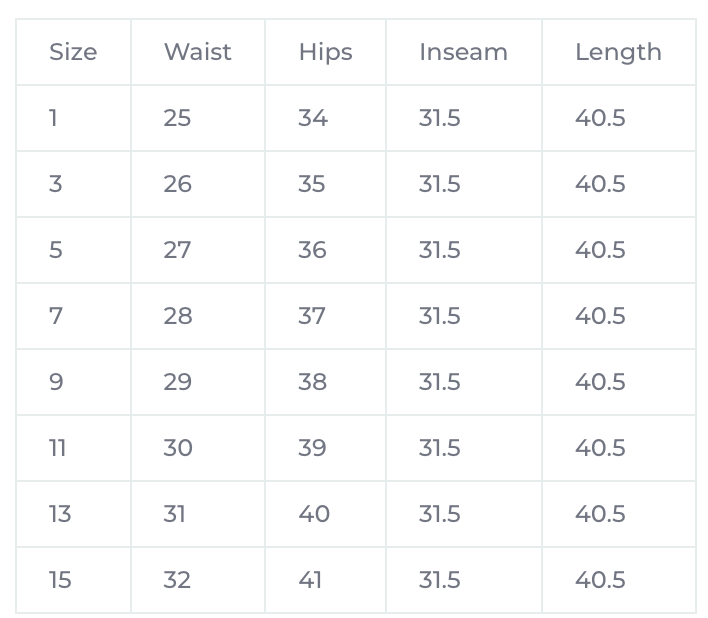Select the waist value 25 cell
The image size is (708, 618).
[177, 118]
